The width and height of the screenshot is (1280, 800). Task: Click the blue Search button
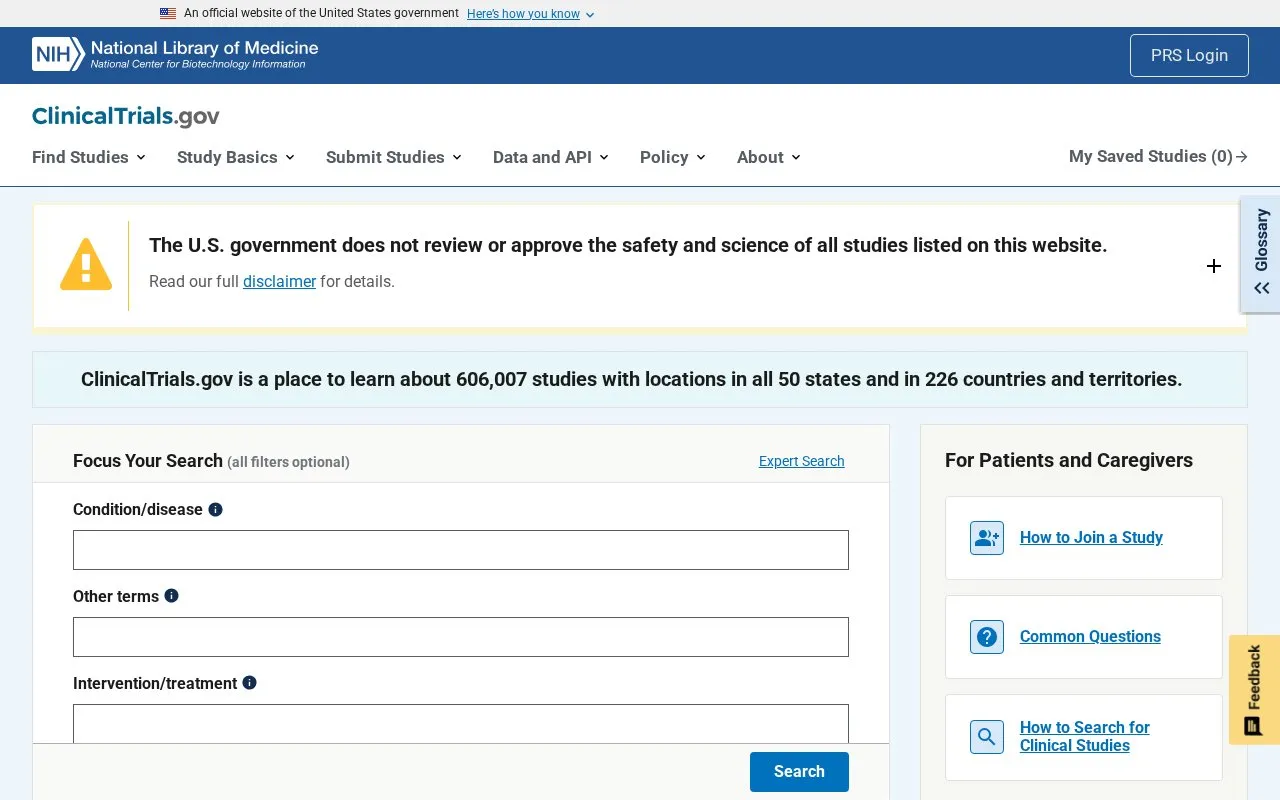point(799,772)
